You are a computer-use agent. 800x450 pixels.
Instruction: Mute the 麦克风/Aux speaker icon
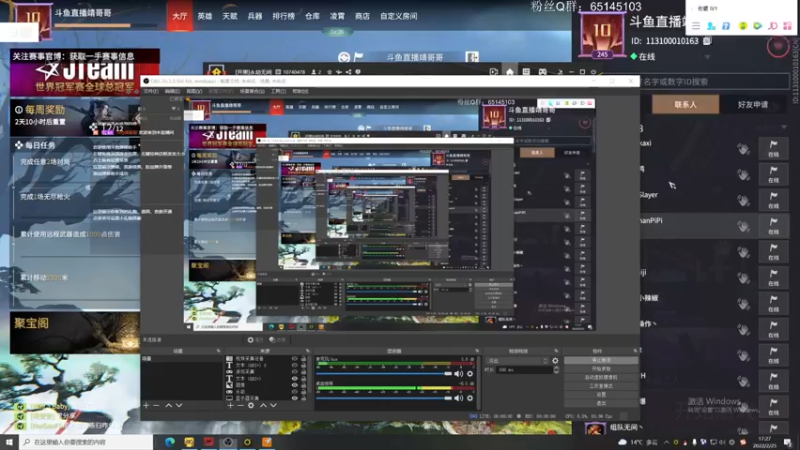(459, 374)
